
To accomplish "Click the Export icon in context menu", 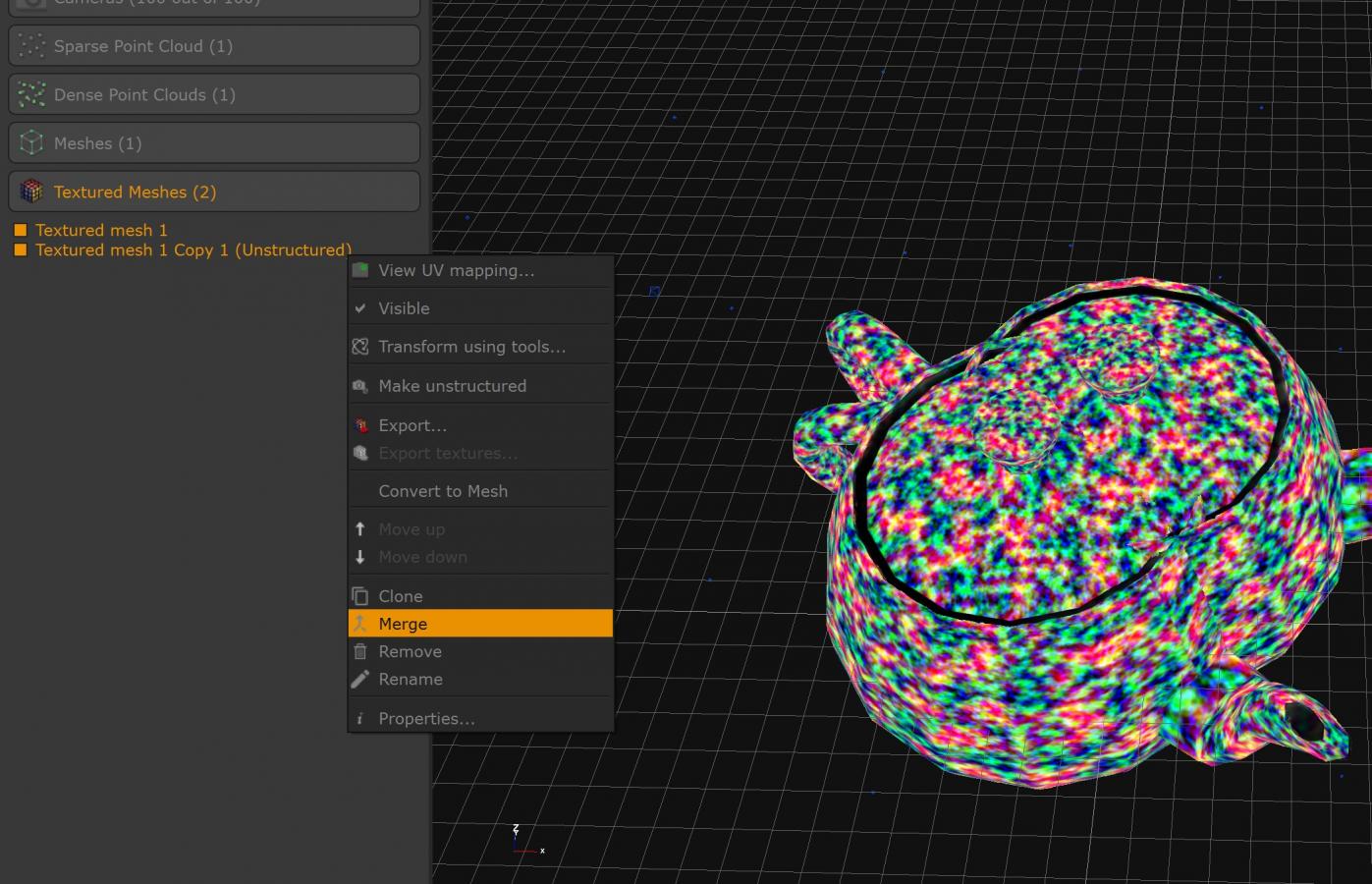I will pos(360,425).
